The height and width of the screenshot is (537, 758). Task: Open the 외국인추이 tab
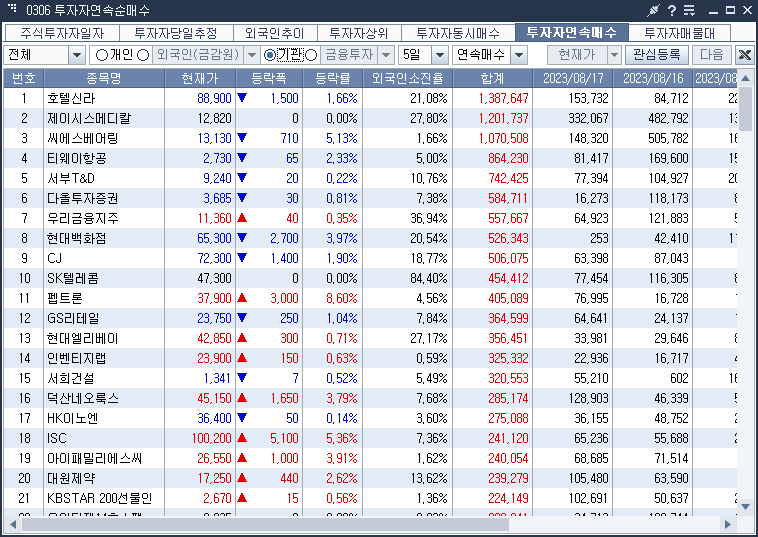click(275, 33)
